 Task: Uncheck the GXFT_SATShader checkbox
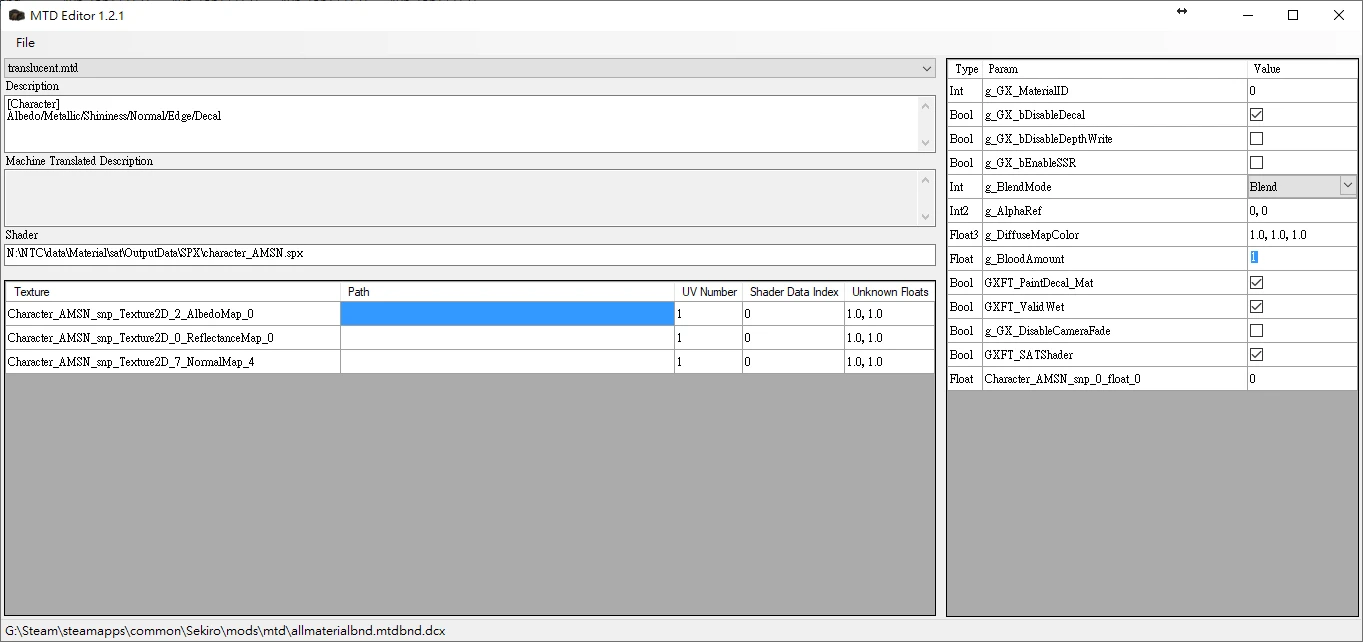coord(1256,355)
